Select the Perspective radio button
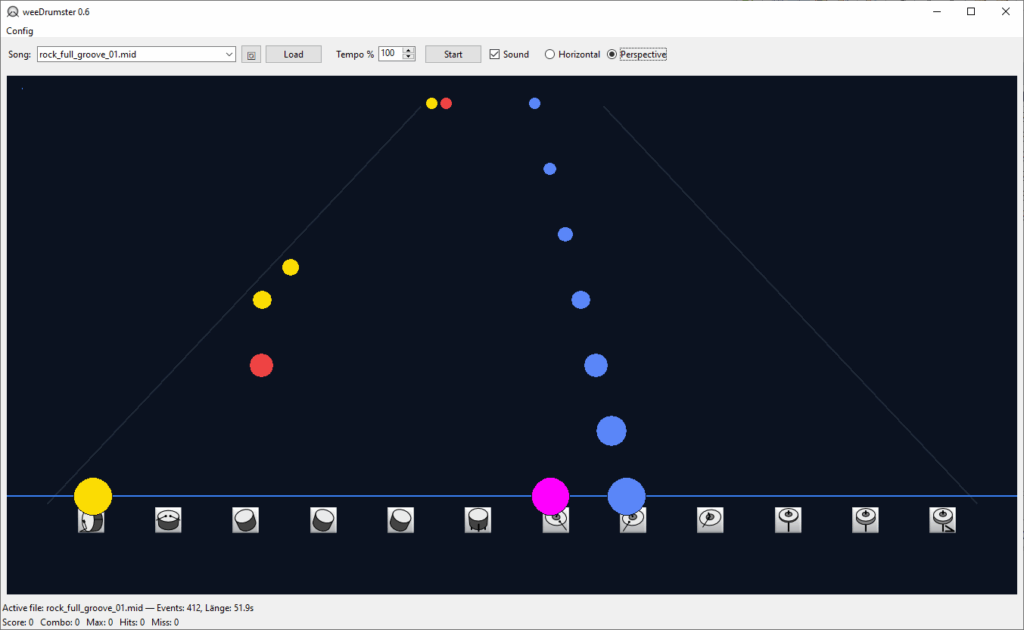This screenshot has height=630, width=1024. pos(612,54)
